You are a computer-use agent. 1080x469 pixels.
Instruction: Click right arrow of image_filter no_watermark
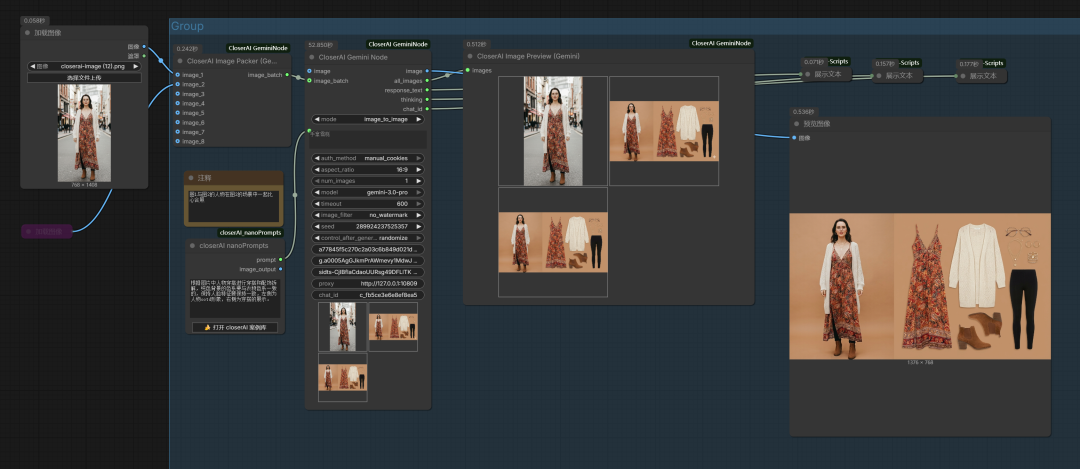pos(420,215)
